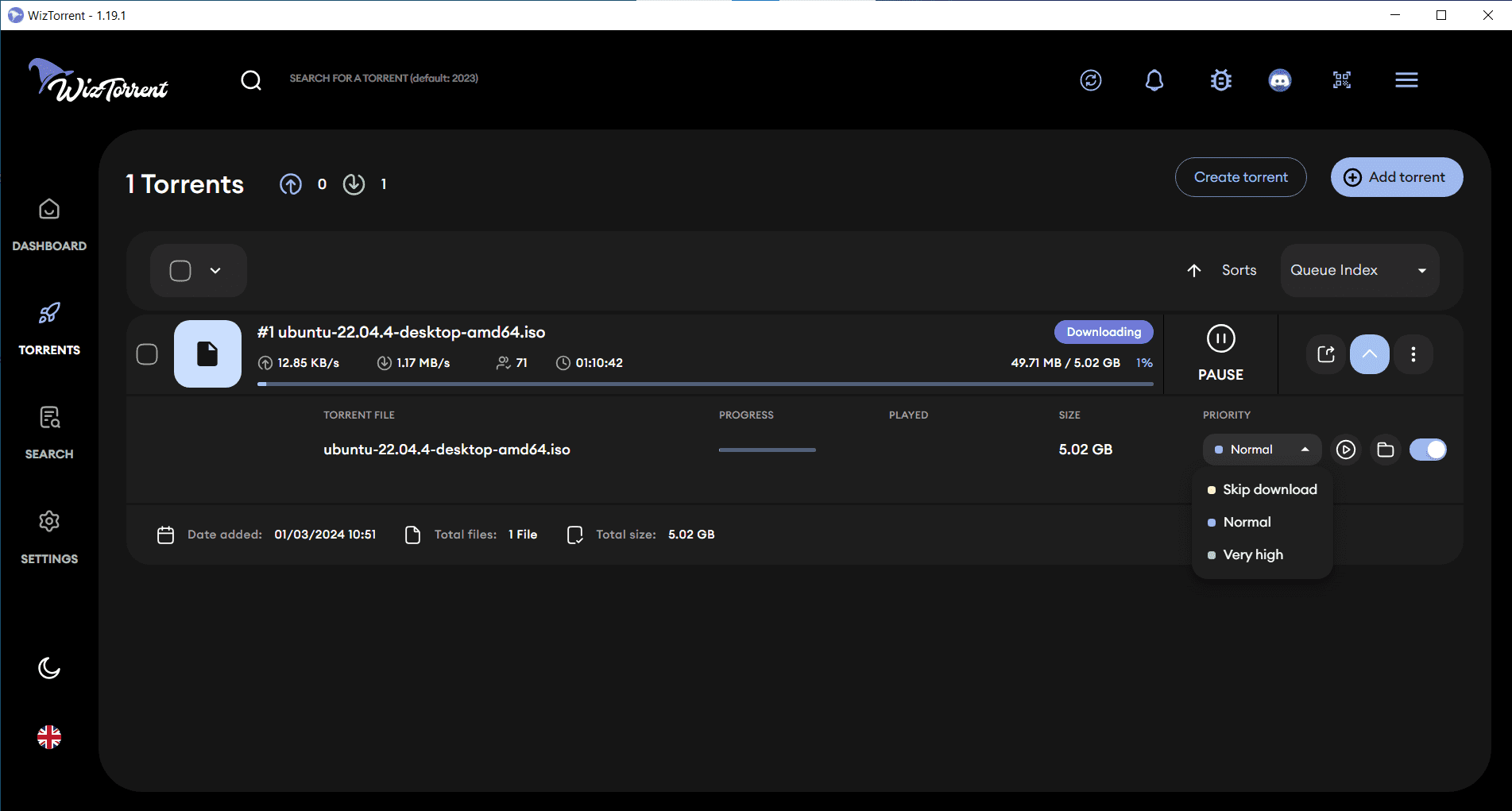This screenshot has width=1512, height=811.
Task: Maximize the WizTorrent window
Action: (1441, 15)
